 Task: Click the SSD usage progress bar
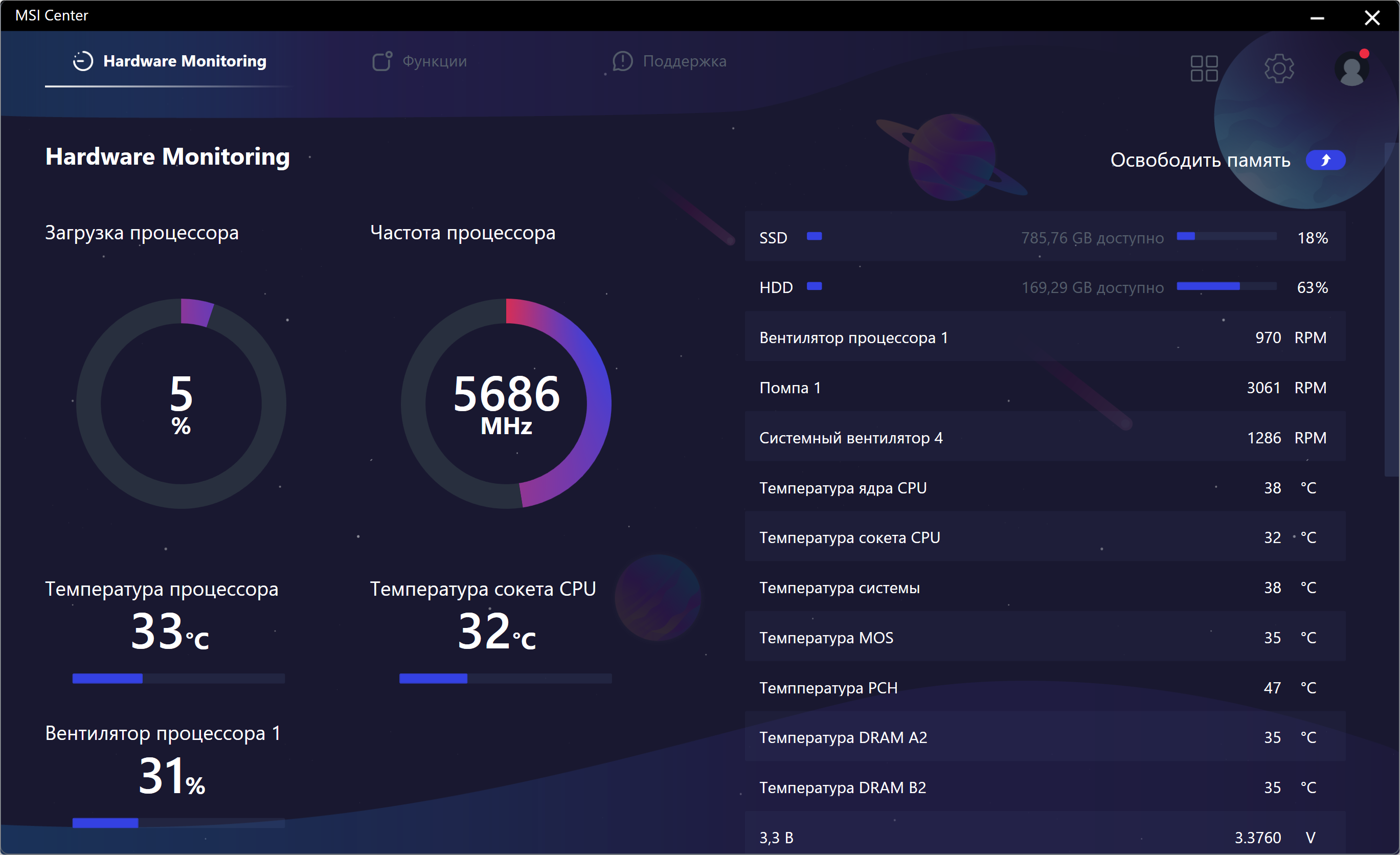coord(1226,236)
